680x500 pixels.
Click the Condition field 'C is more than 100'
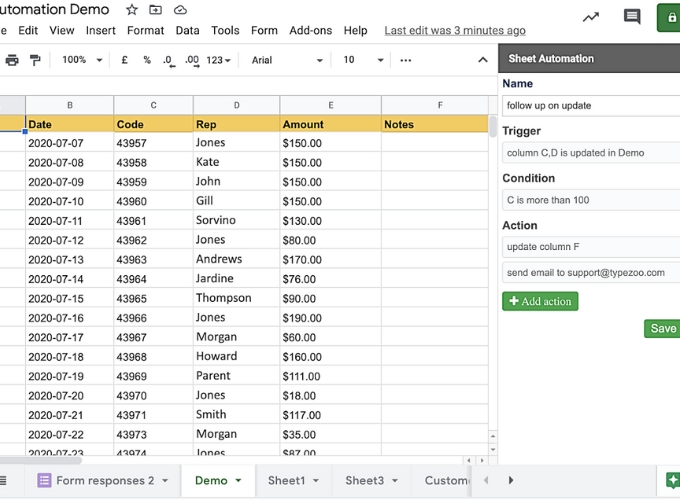tap(591, 200)
